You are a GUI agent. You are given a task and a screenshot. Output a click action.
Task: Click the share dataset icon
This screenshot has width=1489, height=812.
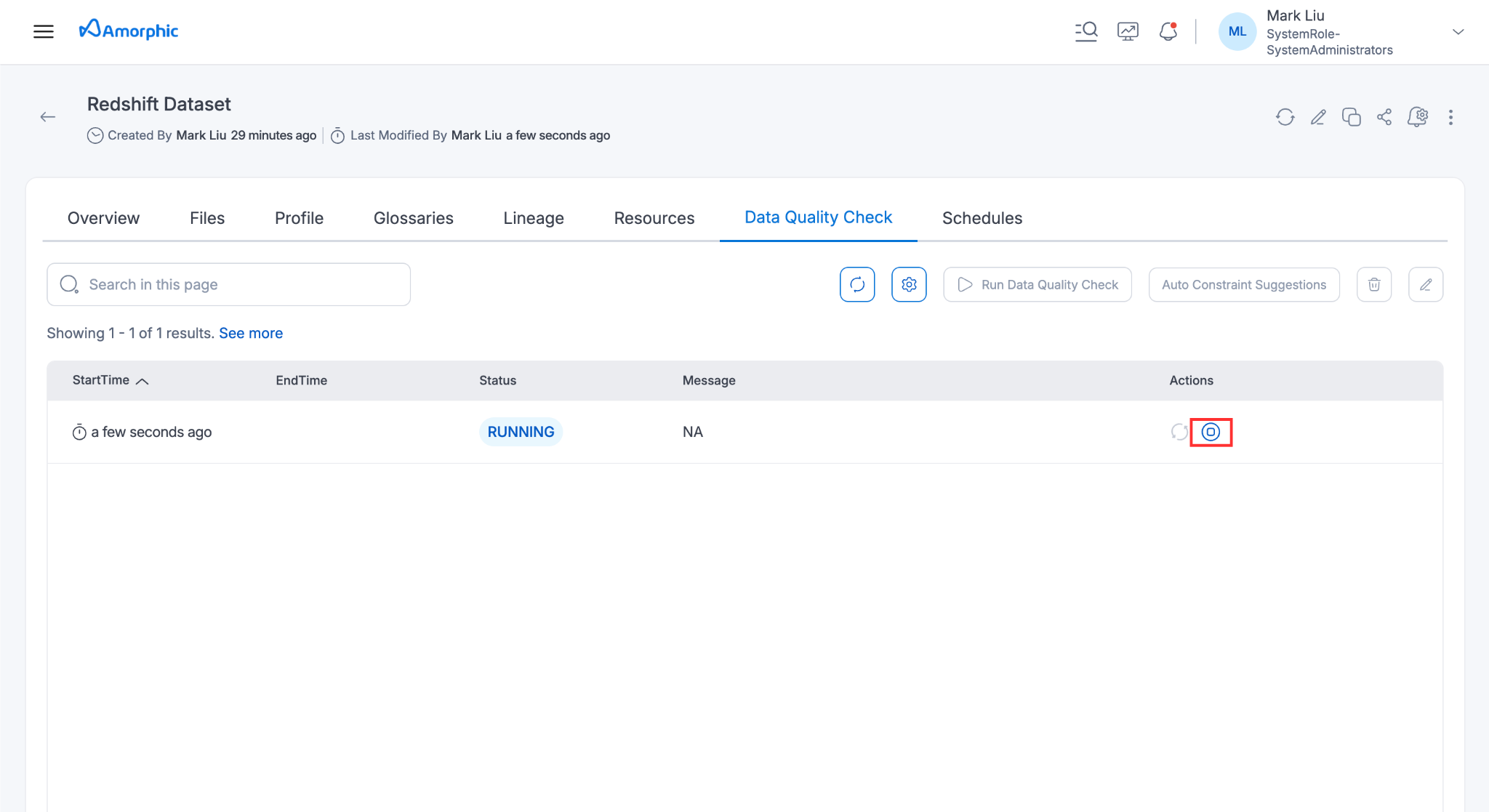(1384, 117)
